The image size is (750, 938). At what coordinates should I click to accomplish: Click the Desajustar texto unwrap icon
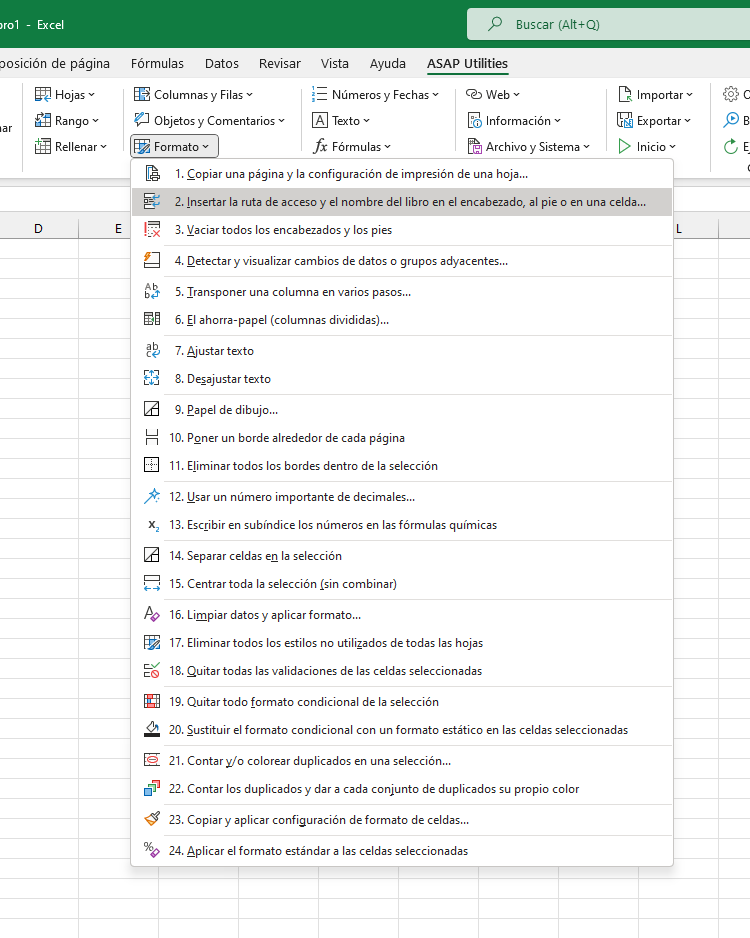tap(152, 378)
